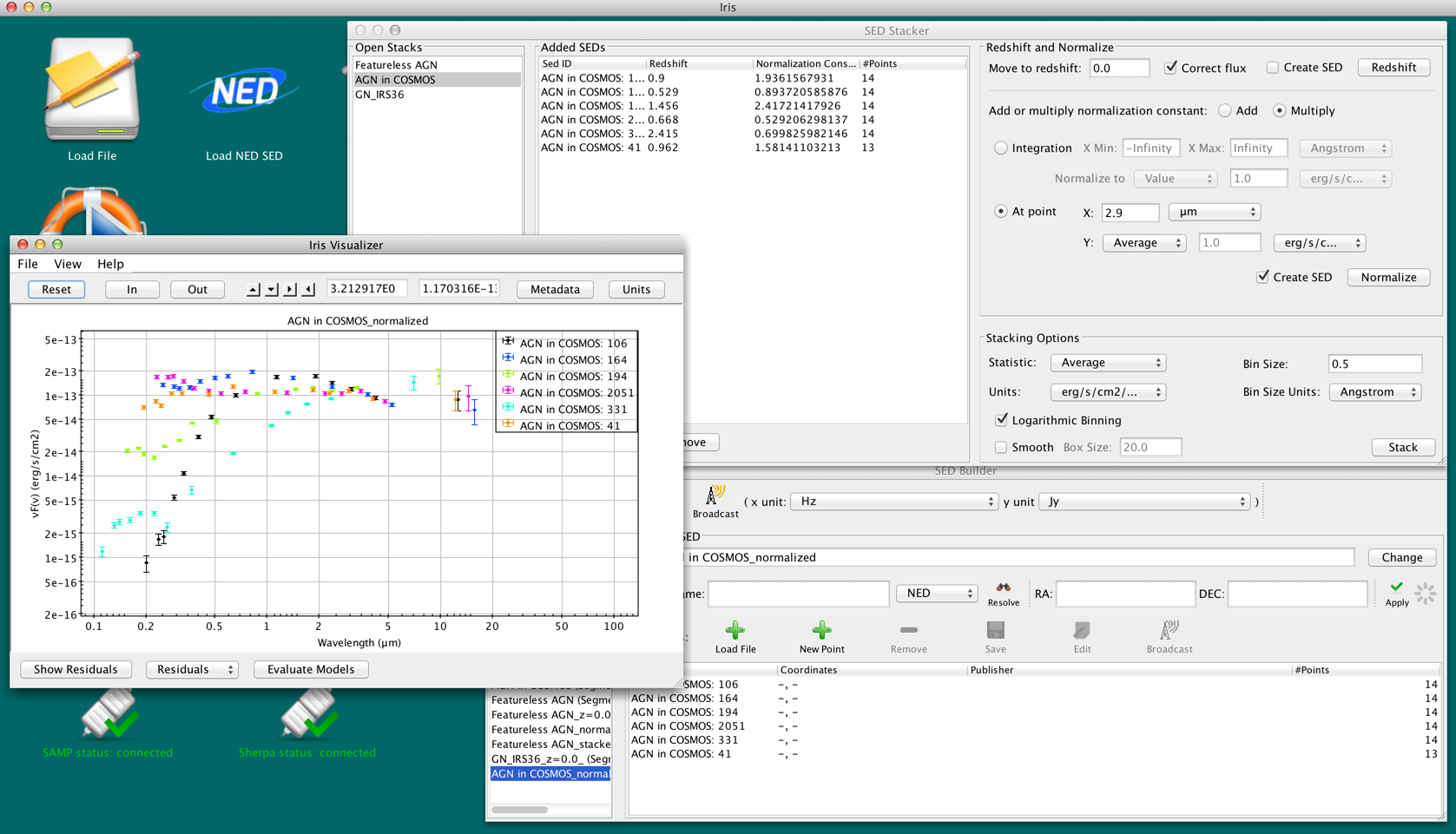Open the Load NED SED icon
Image resolution: width=1456 pixels, height=834 pixels.
[x=244, y=92]
